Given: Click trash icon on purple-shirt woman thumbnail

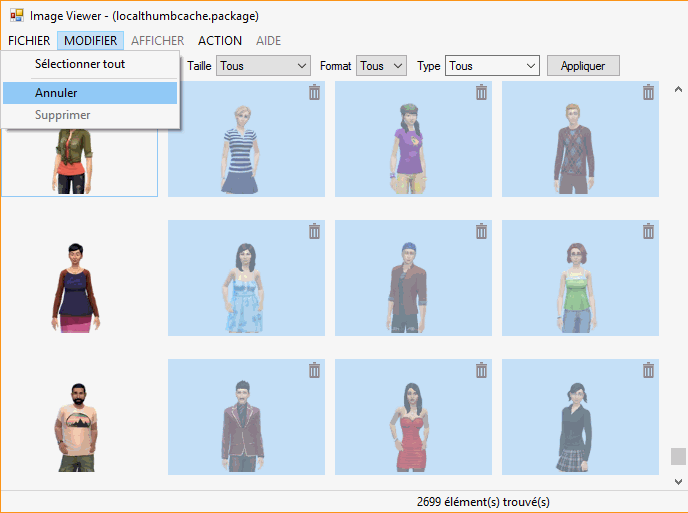Looking at the screenshot, I should point(481,92).
